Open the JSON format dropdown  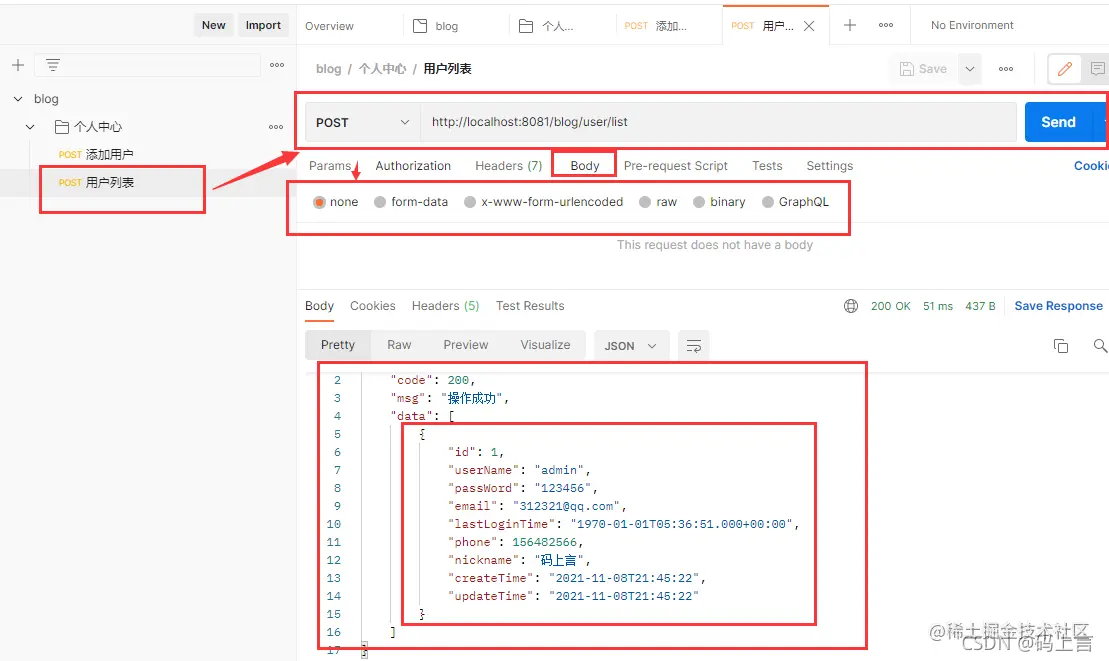630,346
